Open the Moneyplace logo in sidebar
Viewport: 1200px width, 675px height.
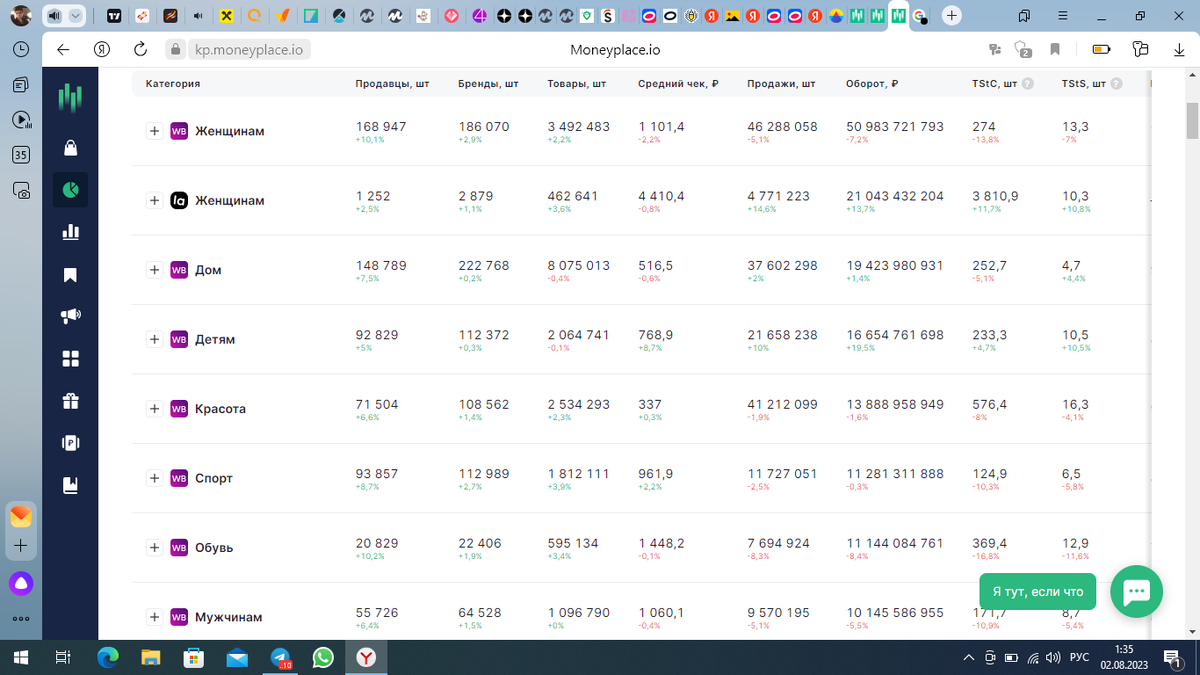(70, 97)
